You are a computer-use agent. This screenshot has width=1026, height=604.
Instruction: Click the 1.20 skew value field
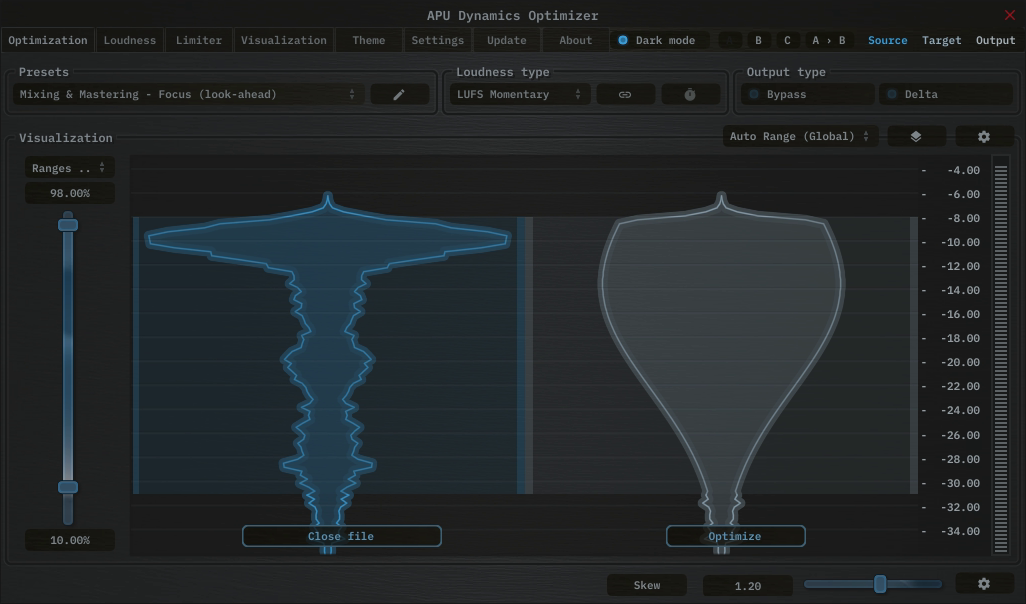747,586
